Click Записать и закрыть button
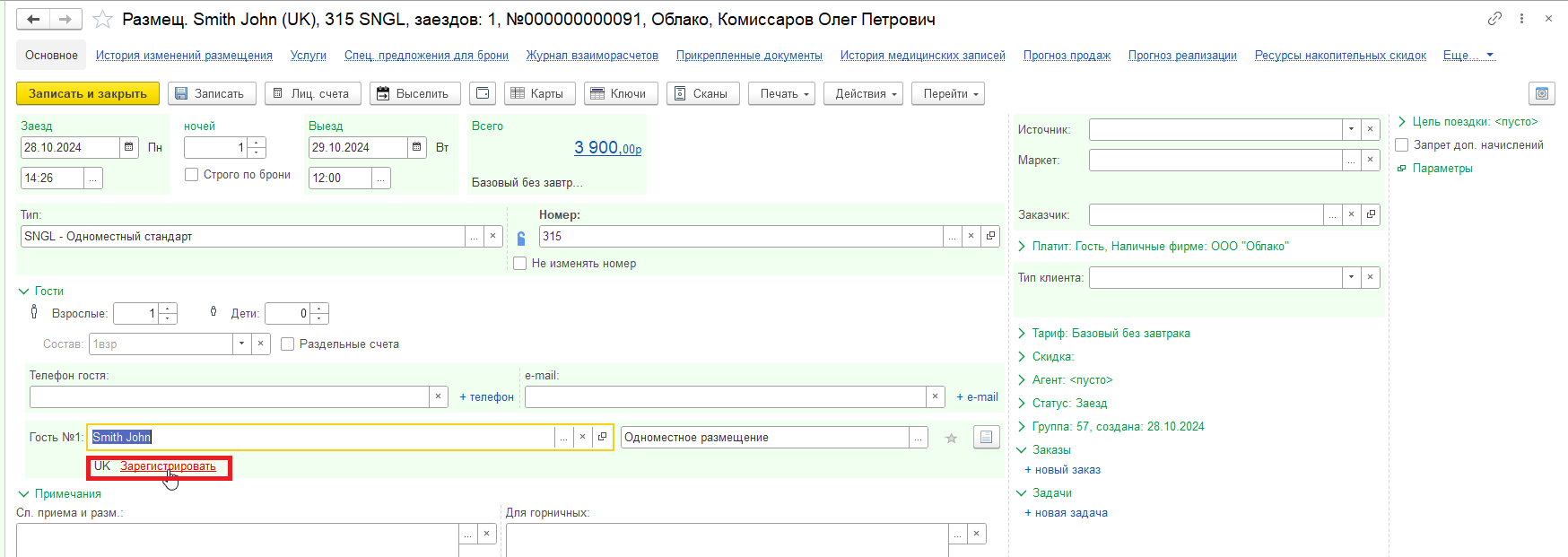The width and height of the screenshot is (1568, 557). (x=88, y=93)
